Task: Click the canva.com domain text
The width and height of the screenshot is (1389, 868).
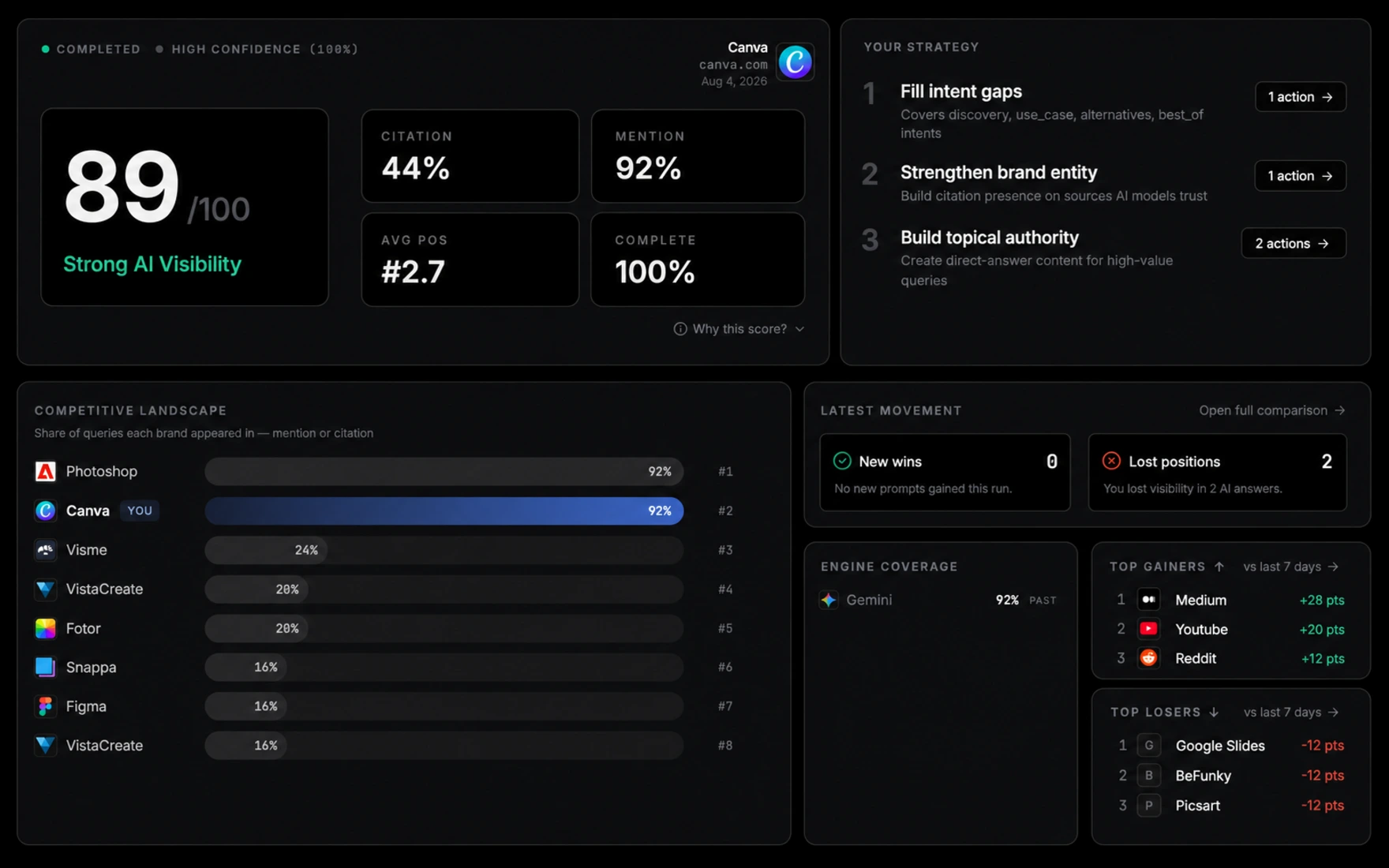Action: point(733,65)
